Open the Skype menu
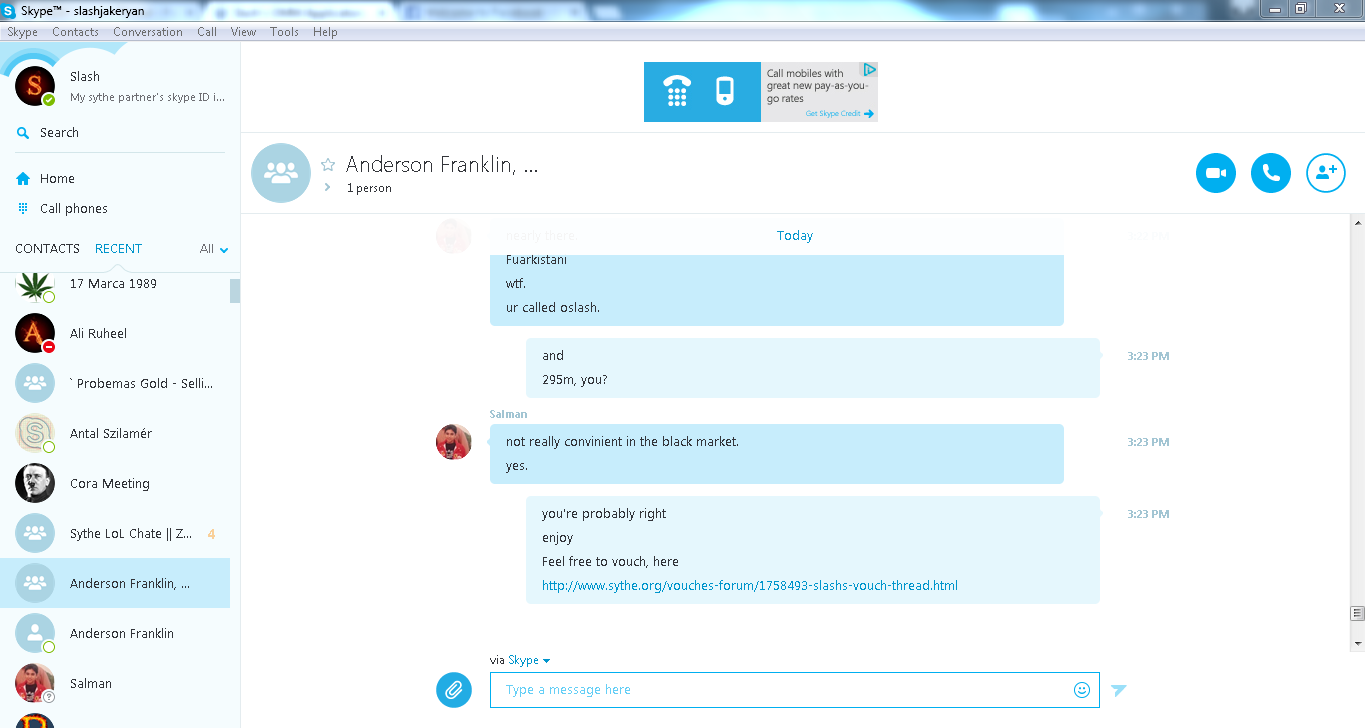Image resolution: width=1365 pixels, height=728 pixels. click(22, 32)
